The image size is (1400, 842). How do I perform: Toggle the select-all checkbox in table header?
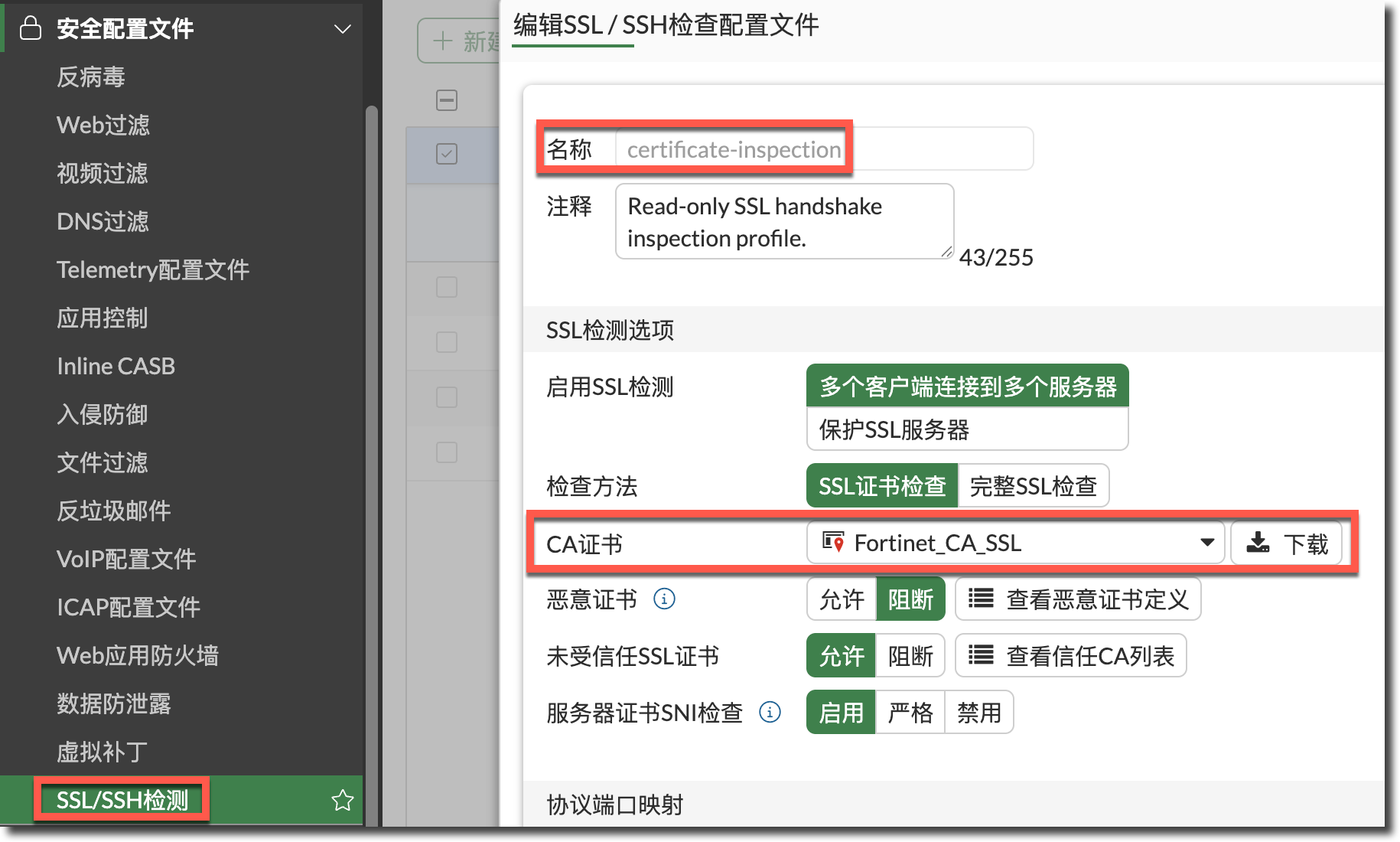point(447,100)
